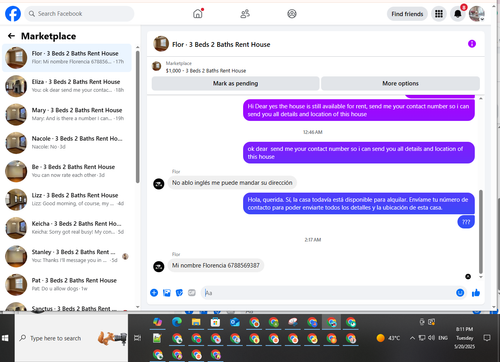Open Copilot from the taskbar
500x362 pixels.
[157, 322]
